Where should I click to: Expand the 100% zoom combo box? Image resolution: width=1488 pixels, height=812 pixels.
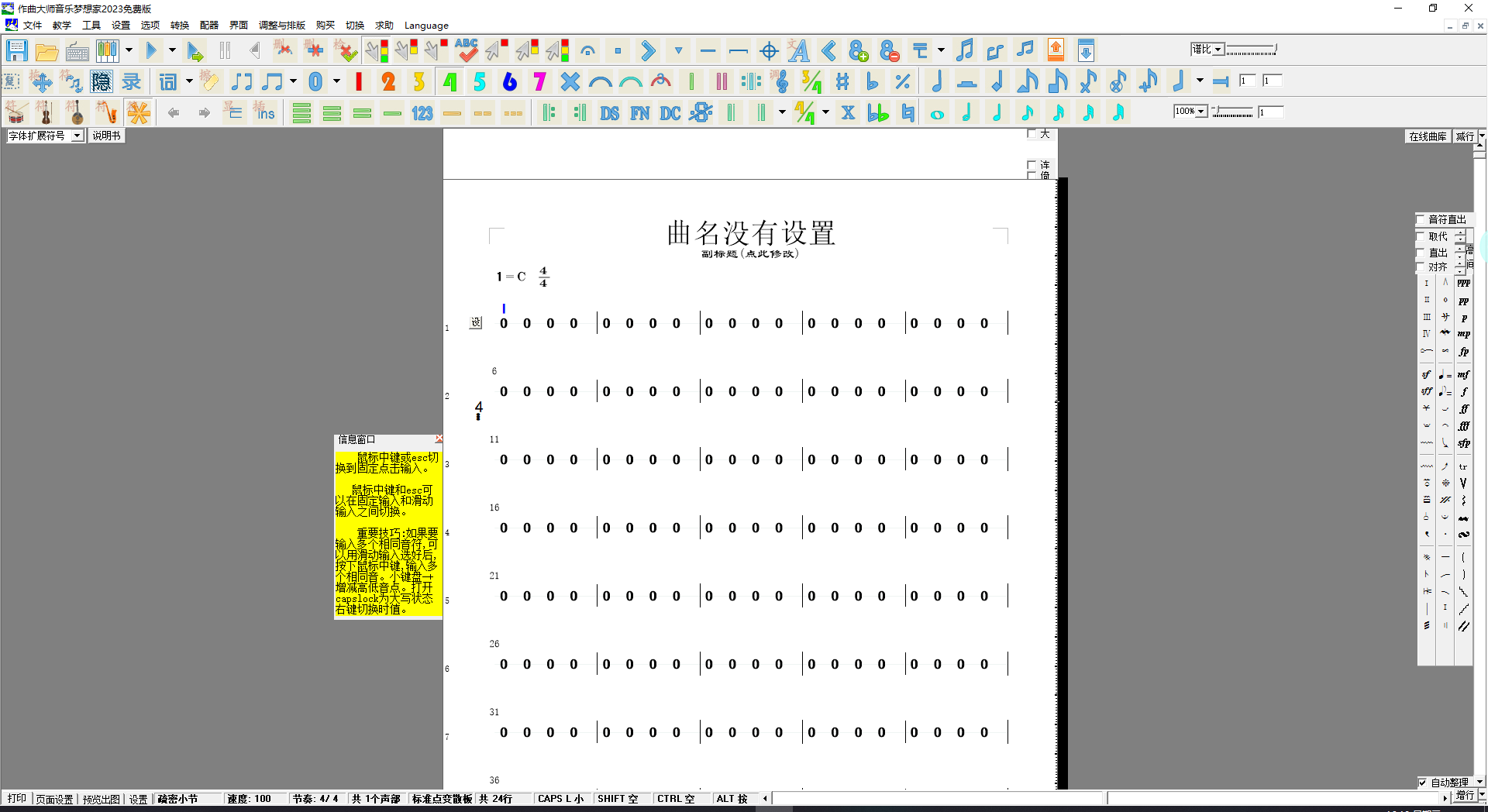click(1200, 112)
